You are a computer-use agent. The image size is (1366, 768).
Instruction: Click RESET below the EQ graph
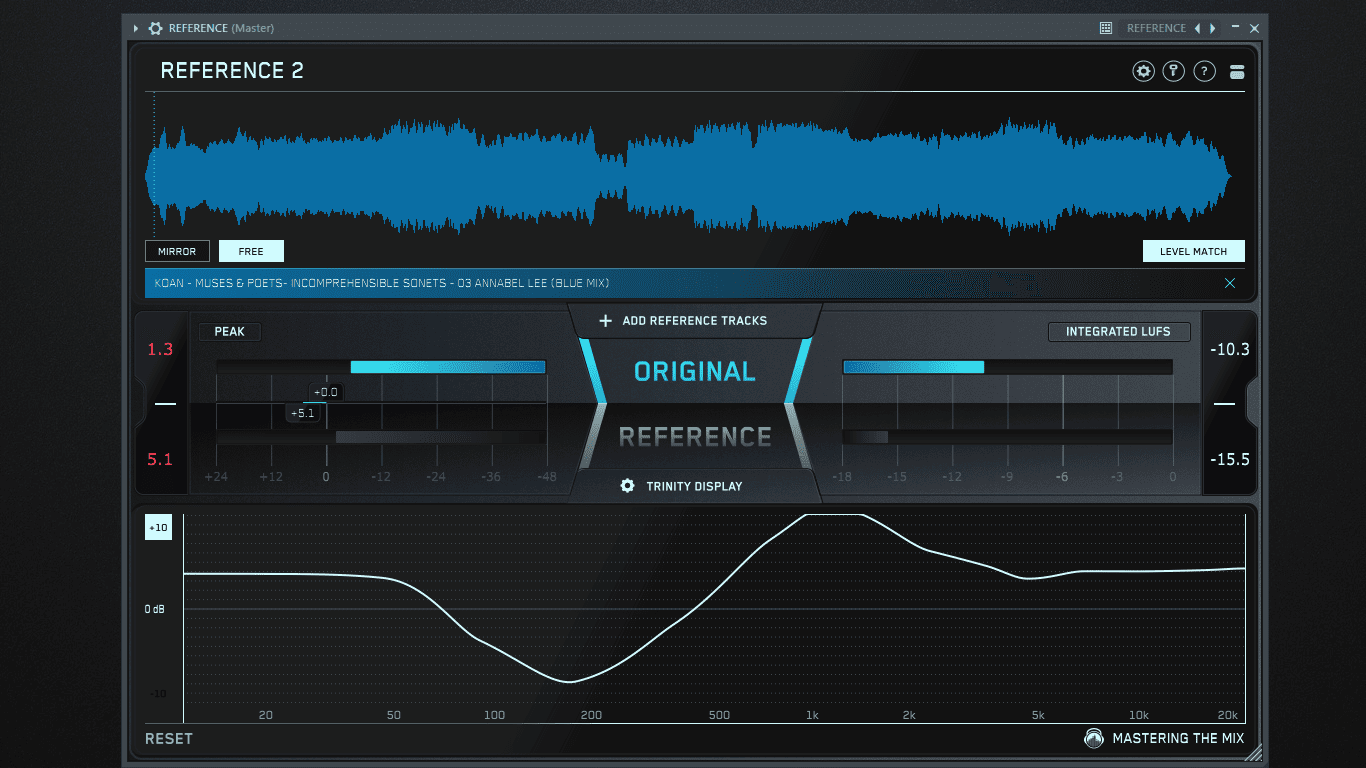(169, 738)
